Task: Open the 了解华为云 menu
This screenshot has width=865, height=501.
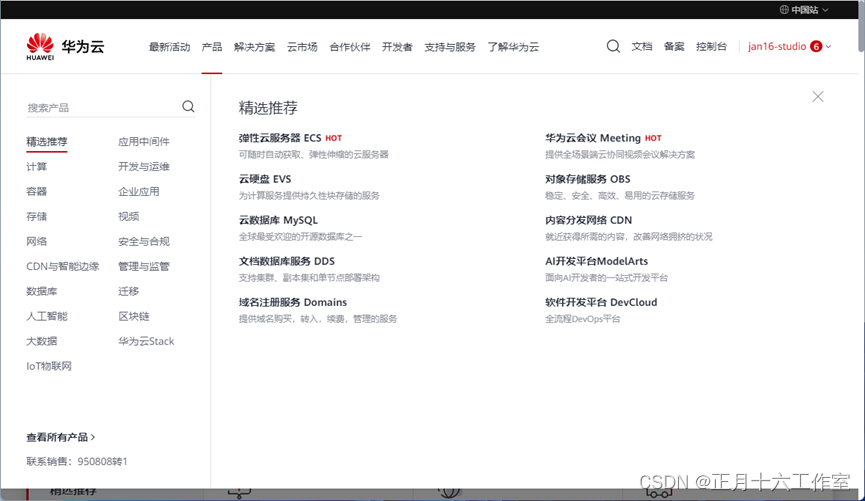Action: coord(513,47)
